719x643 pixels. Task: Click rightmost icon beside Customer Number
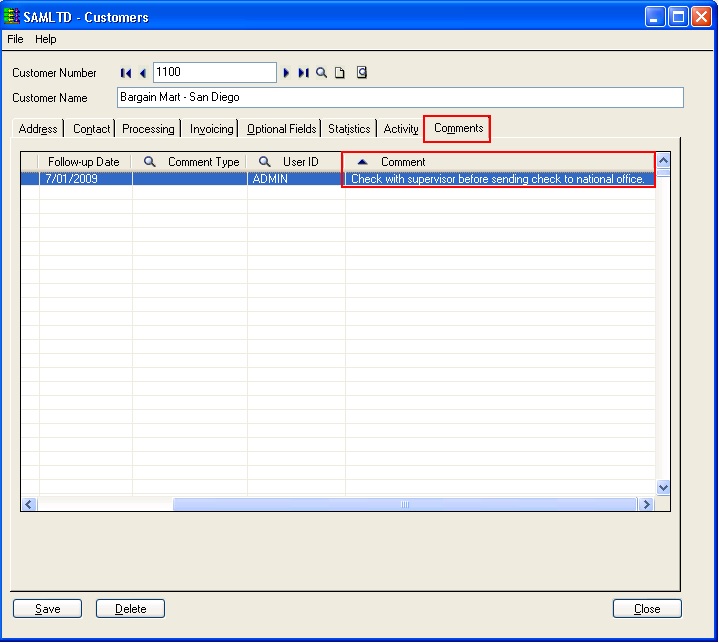[x=362, y=73]
